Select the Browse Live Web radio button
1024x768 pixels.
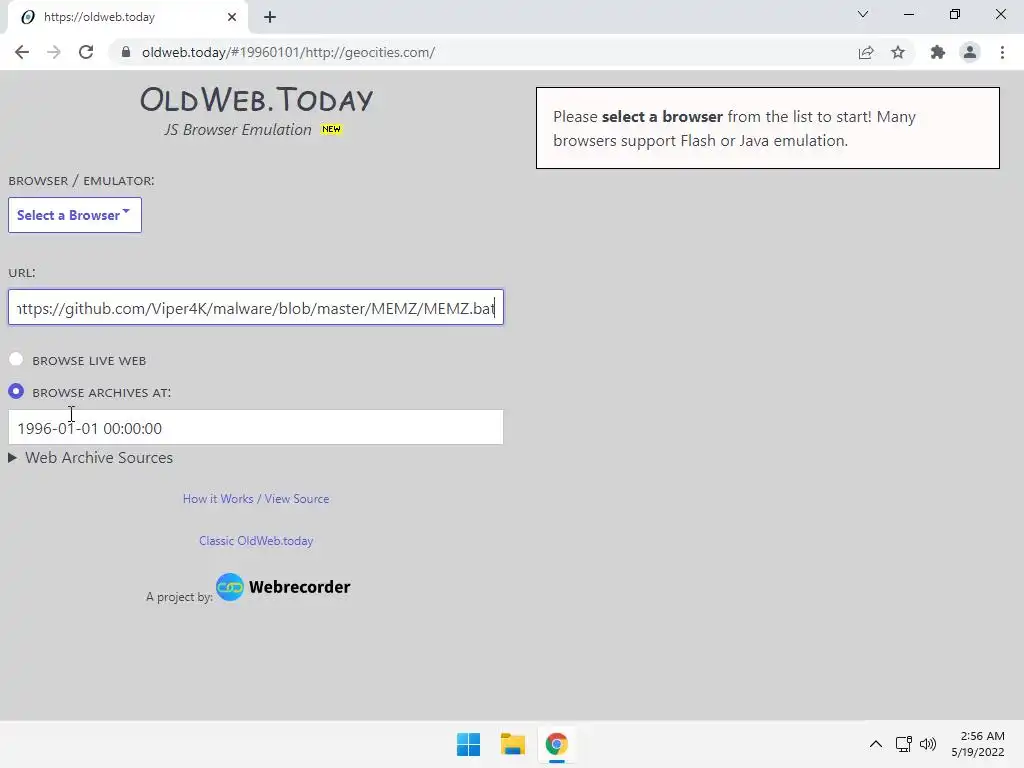click(16, 359)
